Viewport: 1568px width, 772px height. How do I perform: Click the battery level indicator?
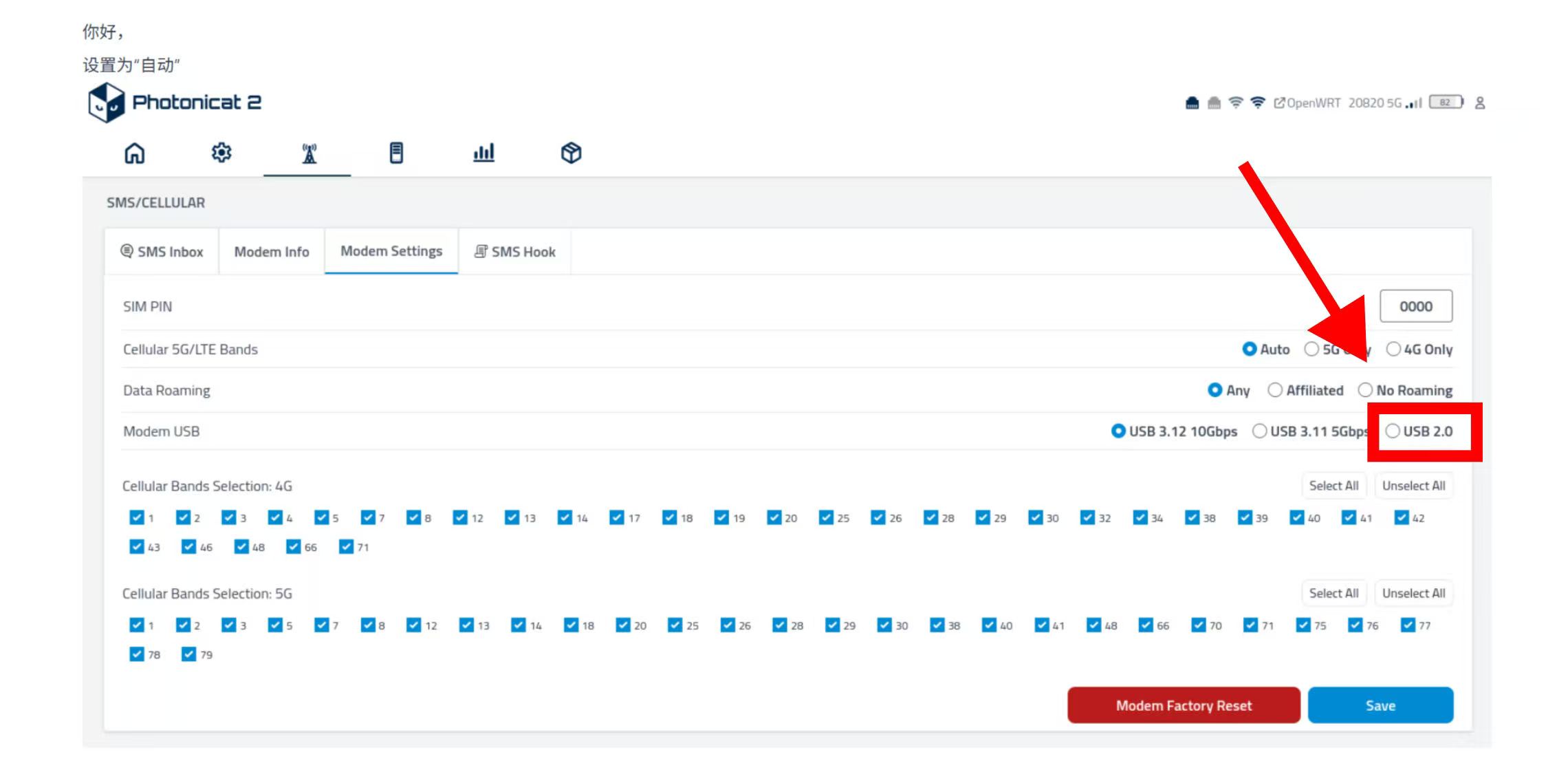(x=1446, y=103)
